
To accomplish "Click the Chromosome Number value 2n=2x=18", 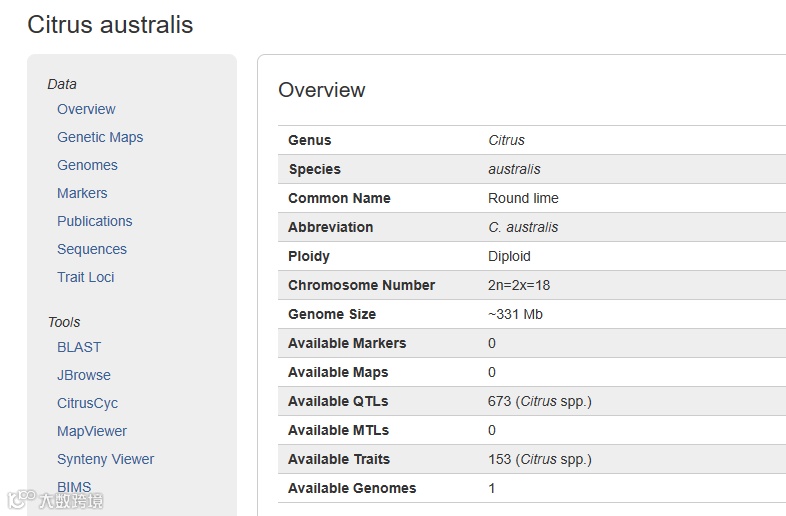I will click(x=519, y=285).
